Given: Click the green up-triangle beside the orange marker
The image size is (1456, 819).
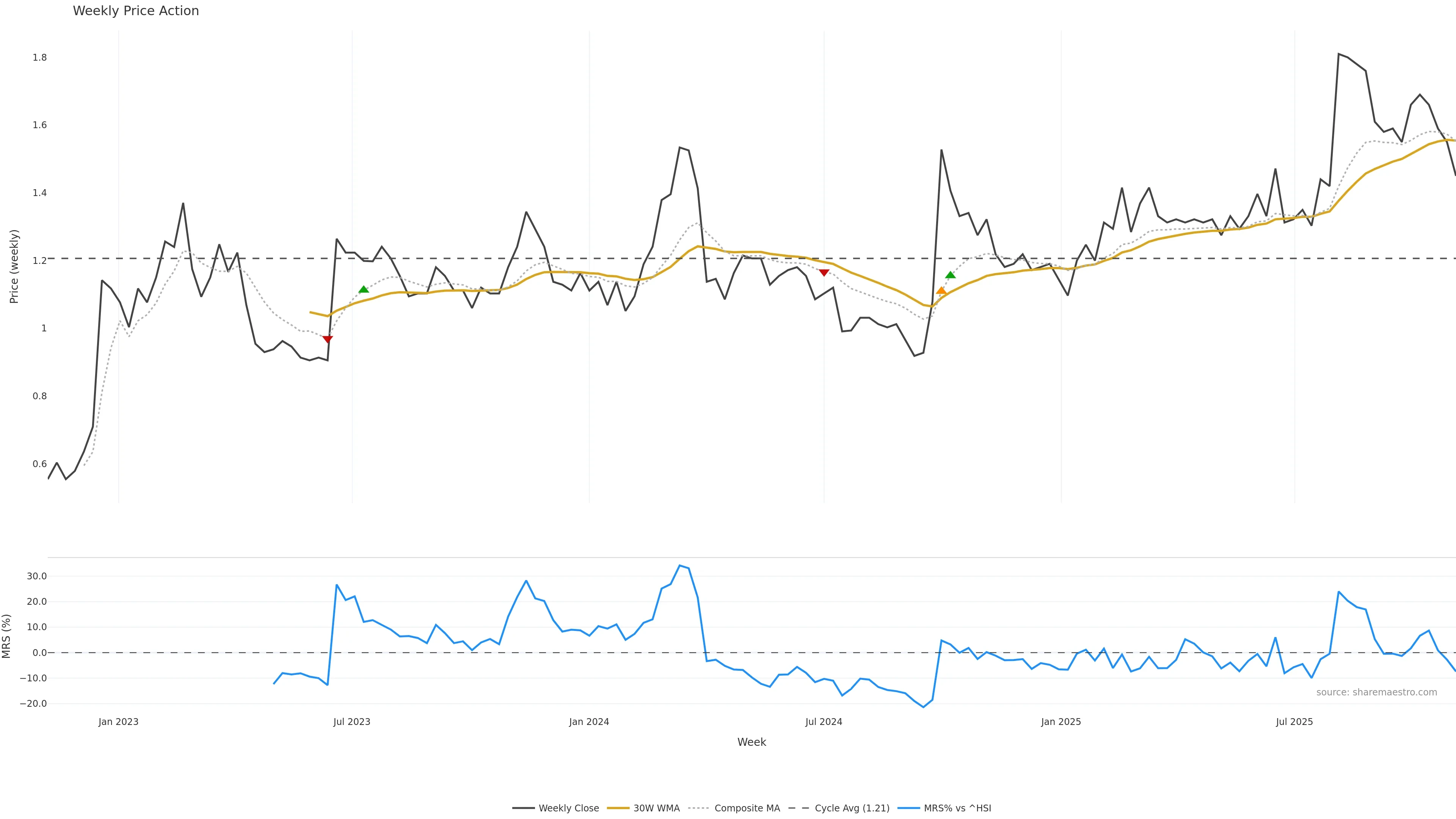Looking at the screenshot, I should coord(951,275).
